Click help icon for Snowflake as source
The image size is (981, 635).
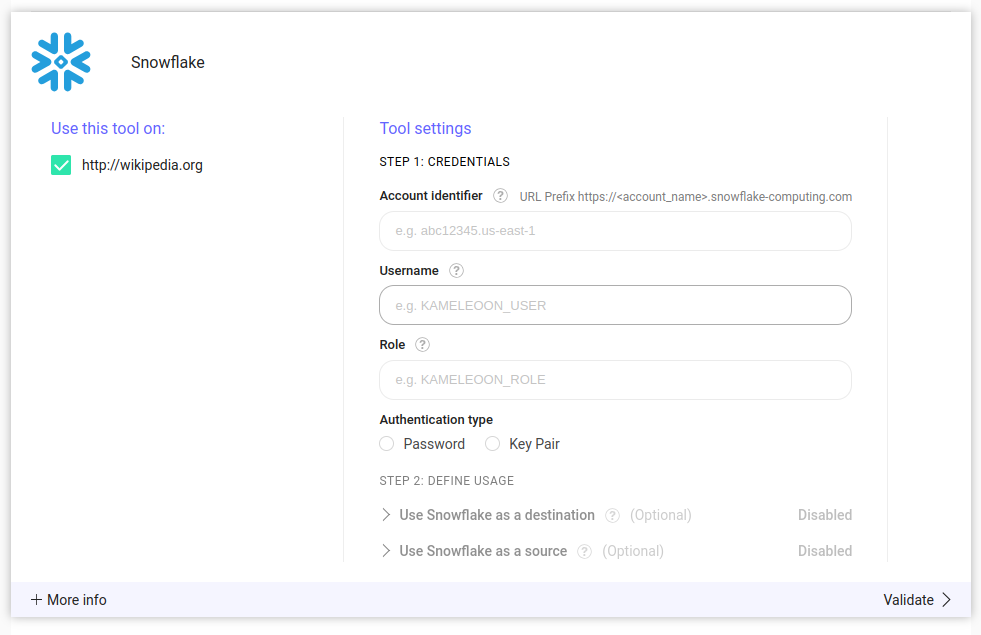tap(584, 551)
